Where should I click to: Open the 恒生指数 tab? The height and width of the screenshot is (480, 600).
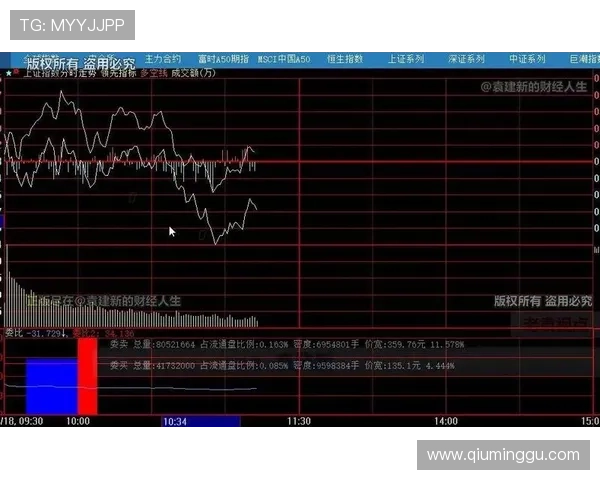click(345, 59)
